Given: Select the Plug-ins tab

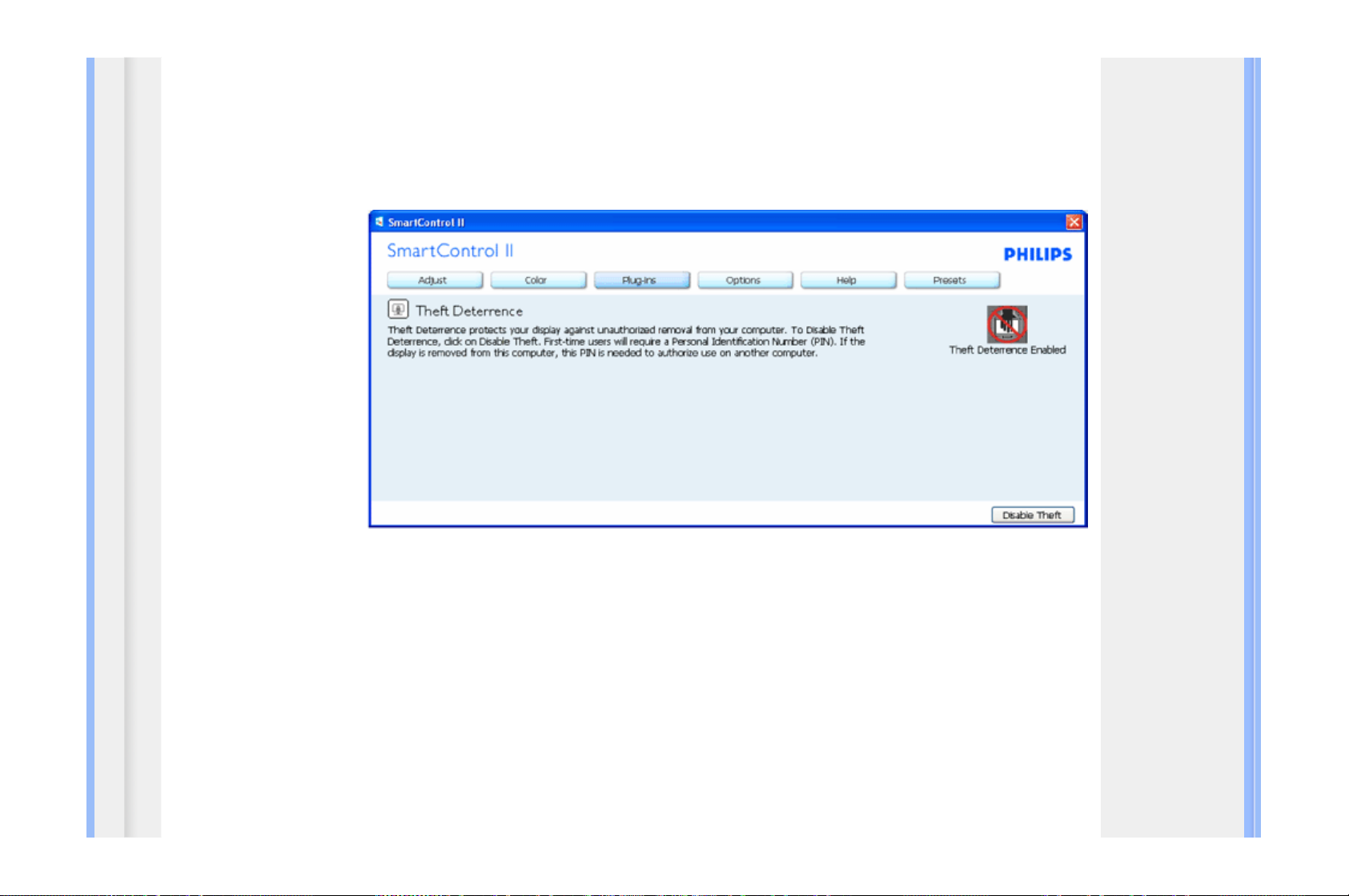Looking at the screenshot, I should click(x=640, y=280).
